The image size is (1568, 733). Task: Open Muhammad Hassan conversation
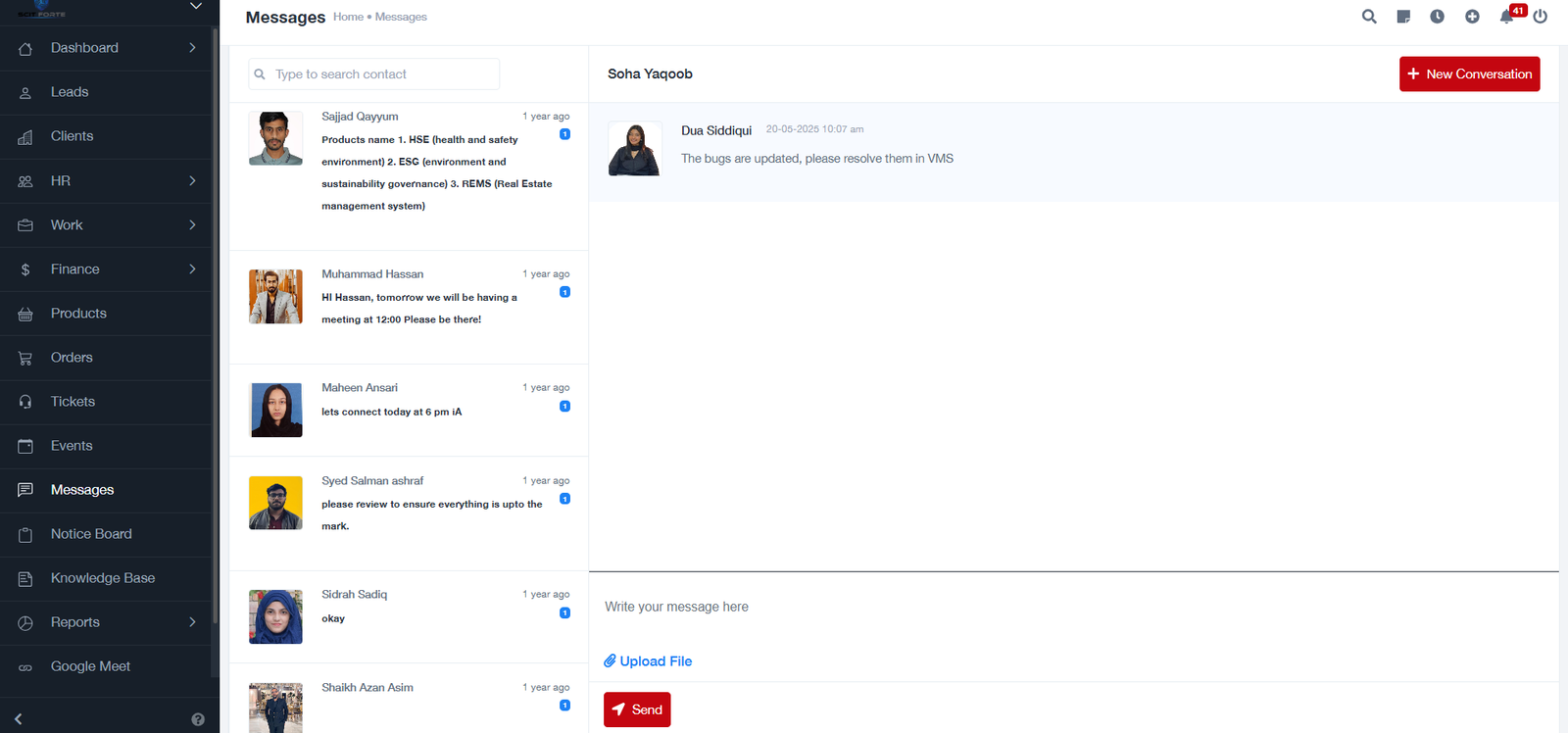(x=409, y=307)
